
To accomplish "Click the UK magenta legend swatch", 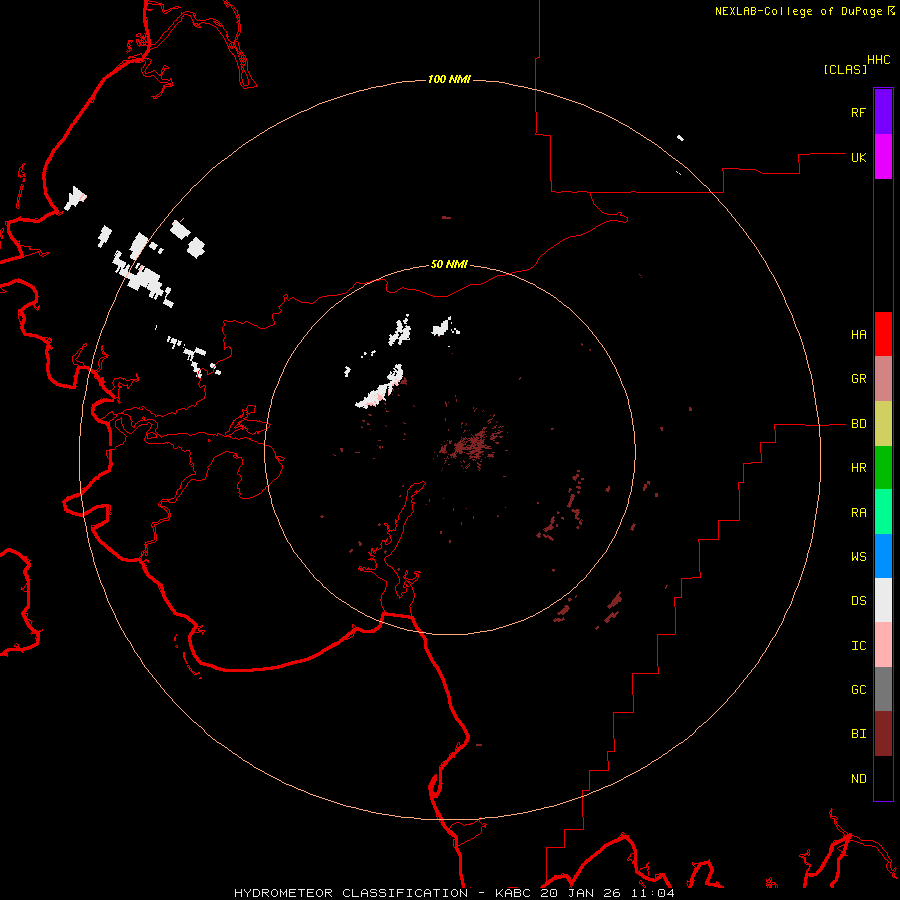I will pyautogui.click(x=883, y=157).
